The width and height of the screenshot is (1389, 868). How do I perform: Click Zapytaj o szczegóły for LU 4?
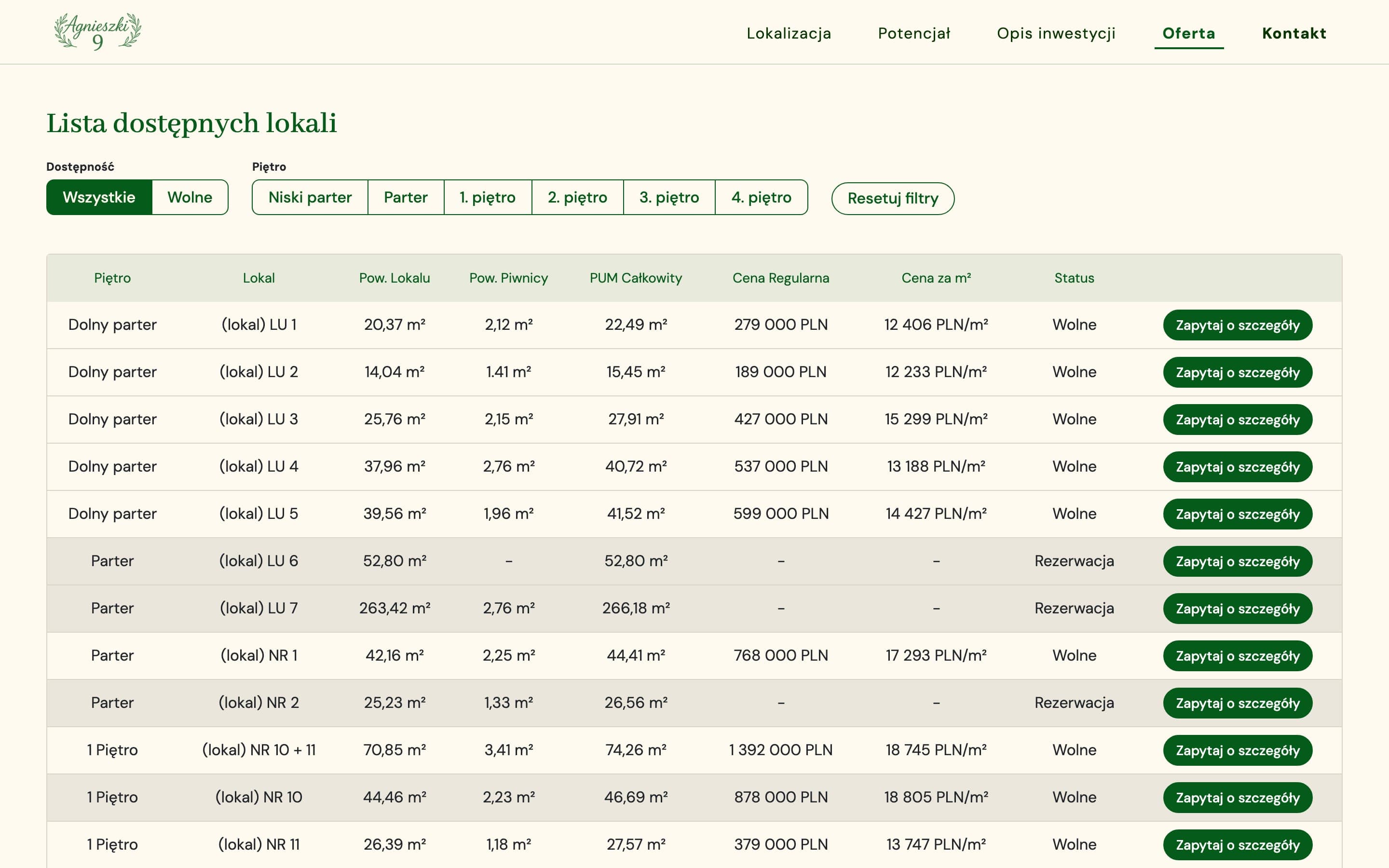pos(1238,467)
